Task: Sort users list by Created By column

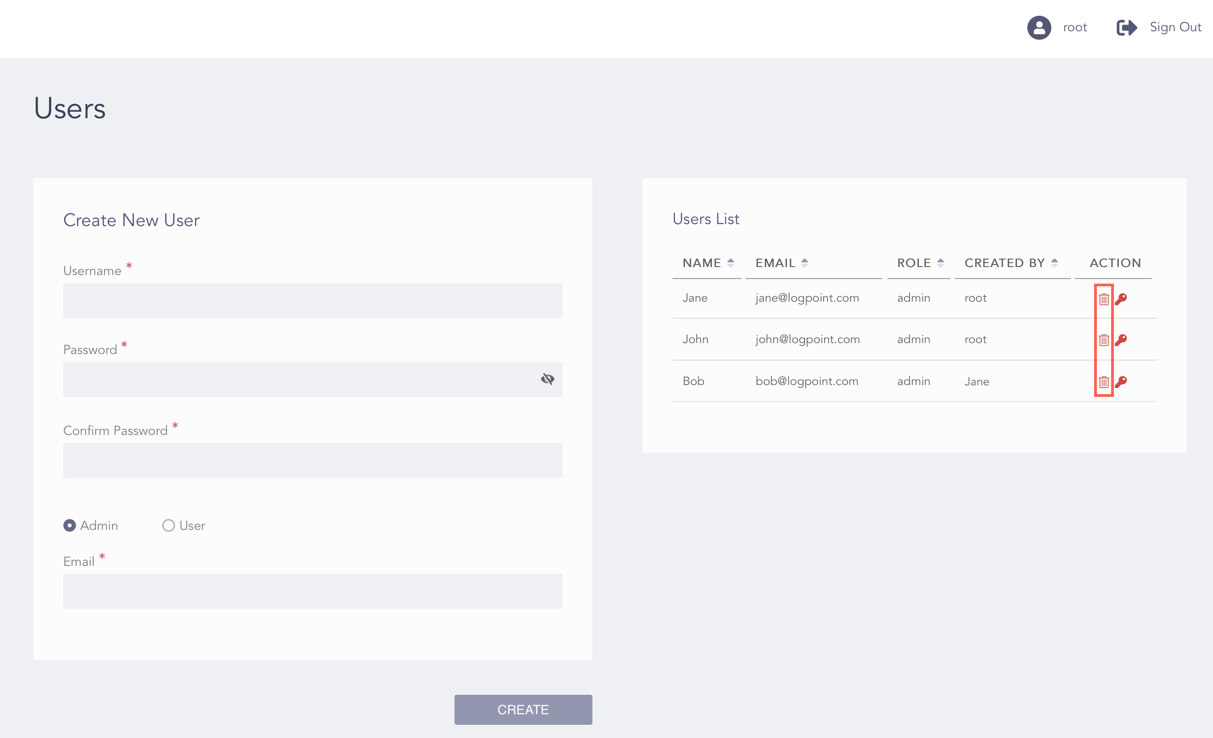Action: pos(1054,263)
